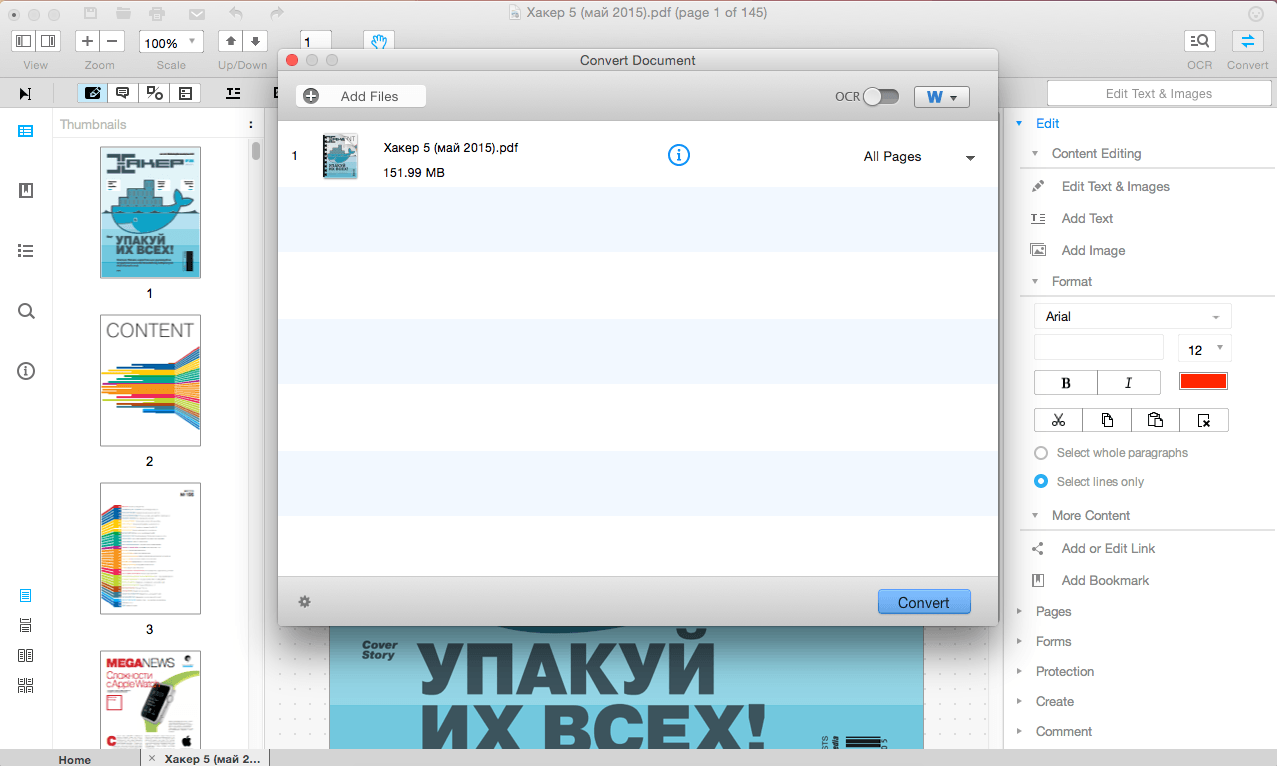Image resolution: width=1277 pixels, height=766 pixels.
Task: Open the Arial font dropdown
Action: coord(1133,316)
